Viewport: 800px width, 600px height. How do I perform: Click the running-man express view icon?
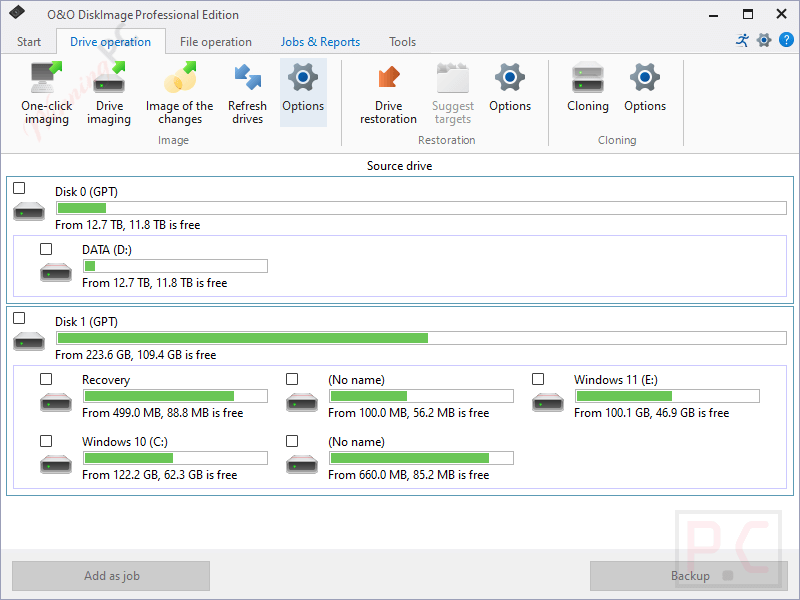743,40
